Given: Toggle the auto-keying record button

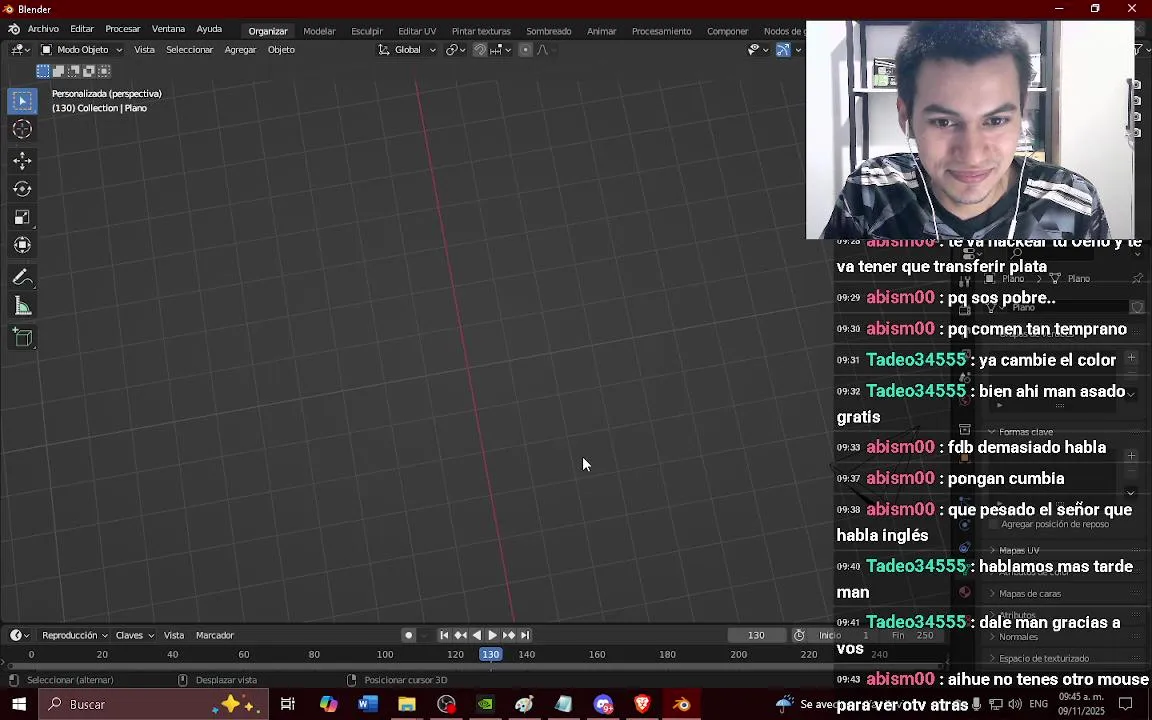Looking at the screenshot, I should click(x=408, y=636).
